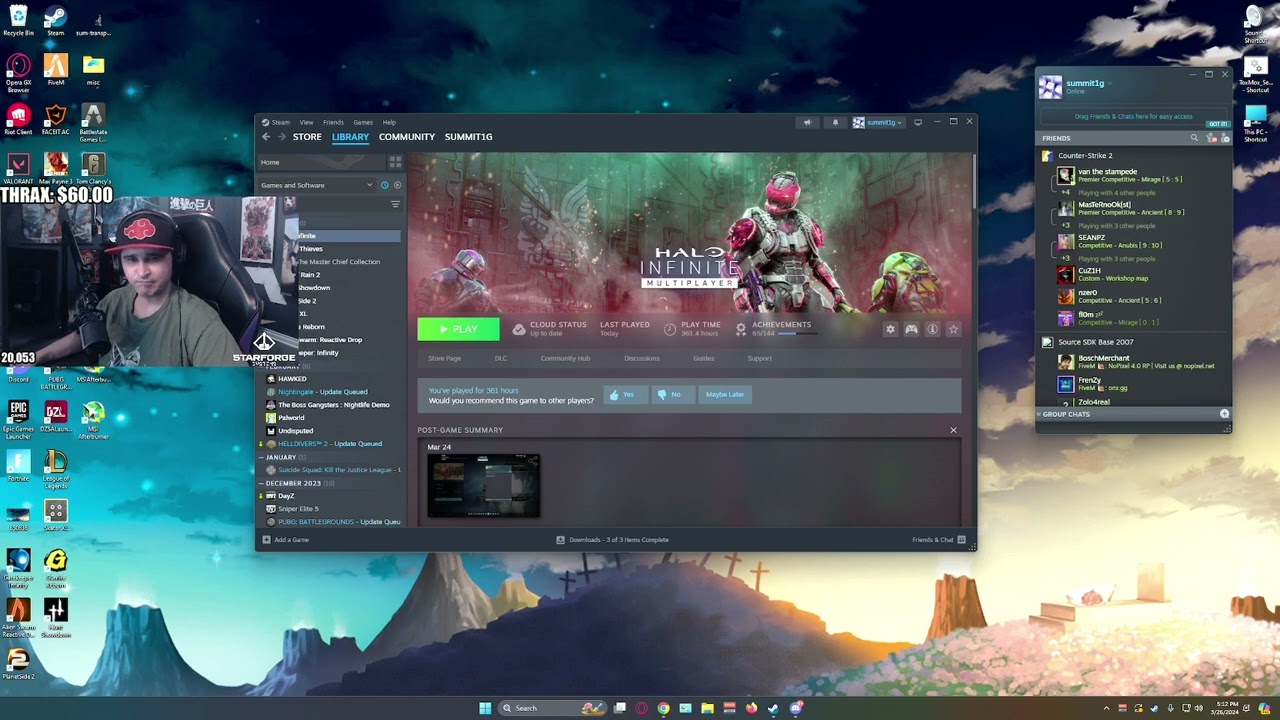Switch to the Community tab
1280x720 pixels.
coord(407,137)
